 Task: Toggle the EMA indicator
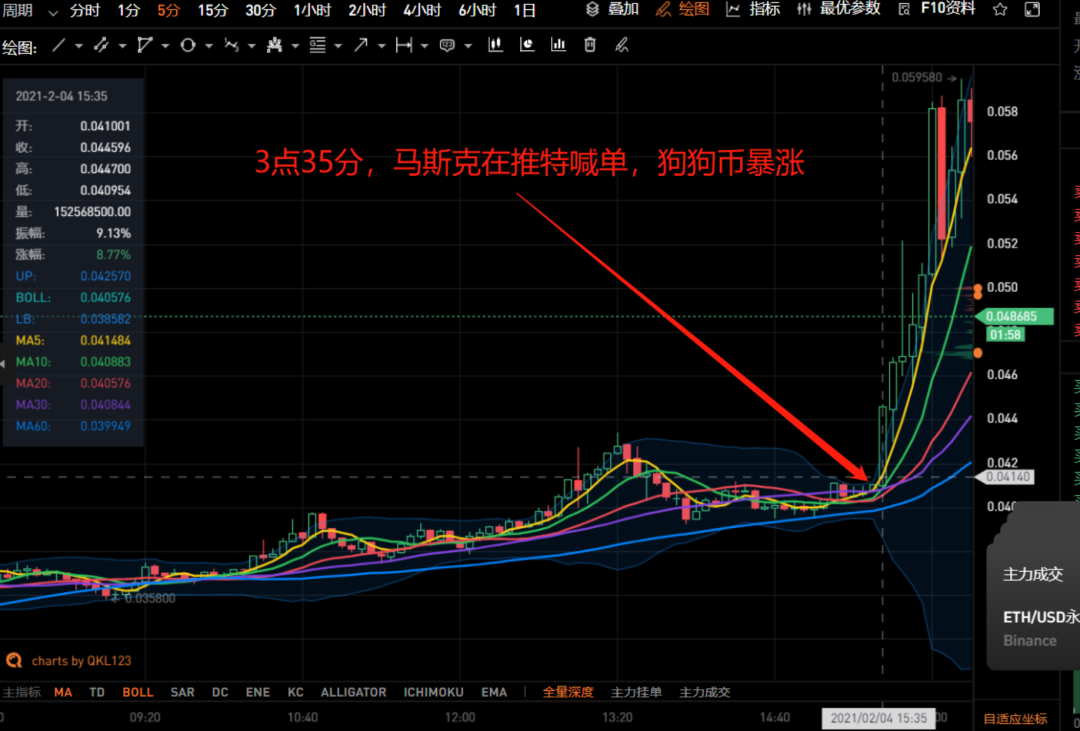[494, 692]
